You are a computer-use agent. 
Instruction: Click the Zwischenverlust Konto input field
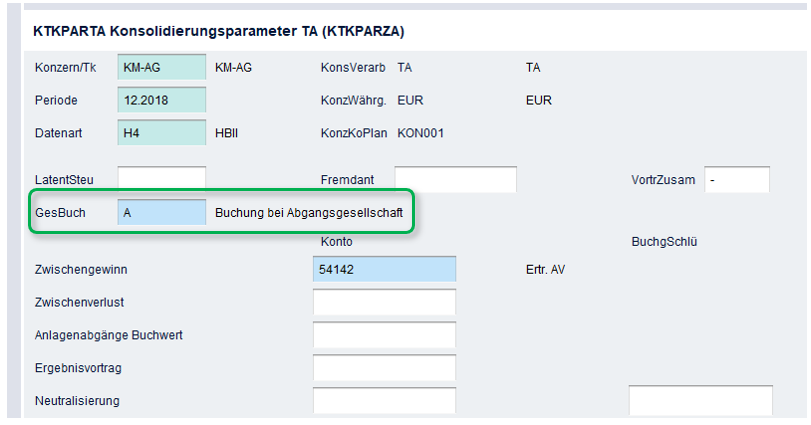(384, 302)
